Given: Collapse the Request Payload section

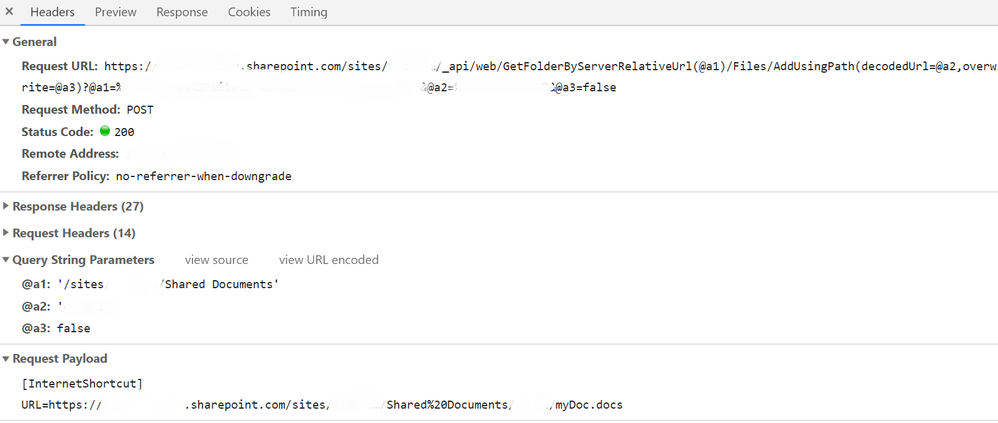Looking at the screenshot, I should point(55,359).
